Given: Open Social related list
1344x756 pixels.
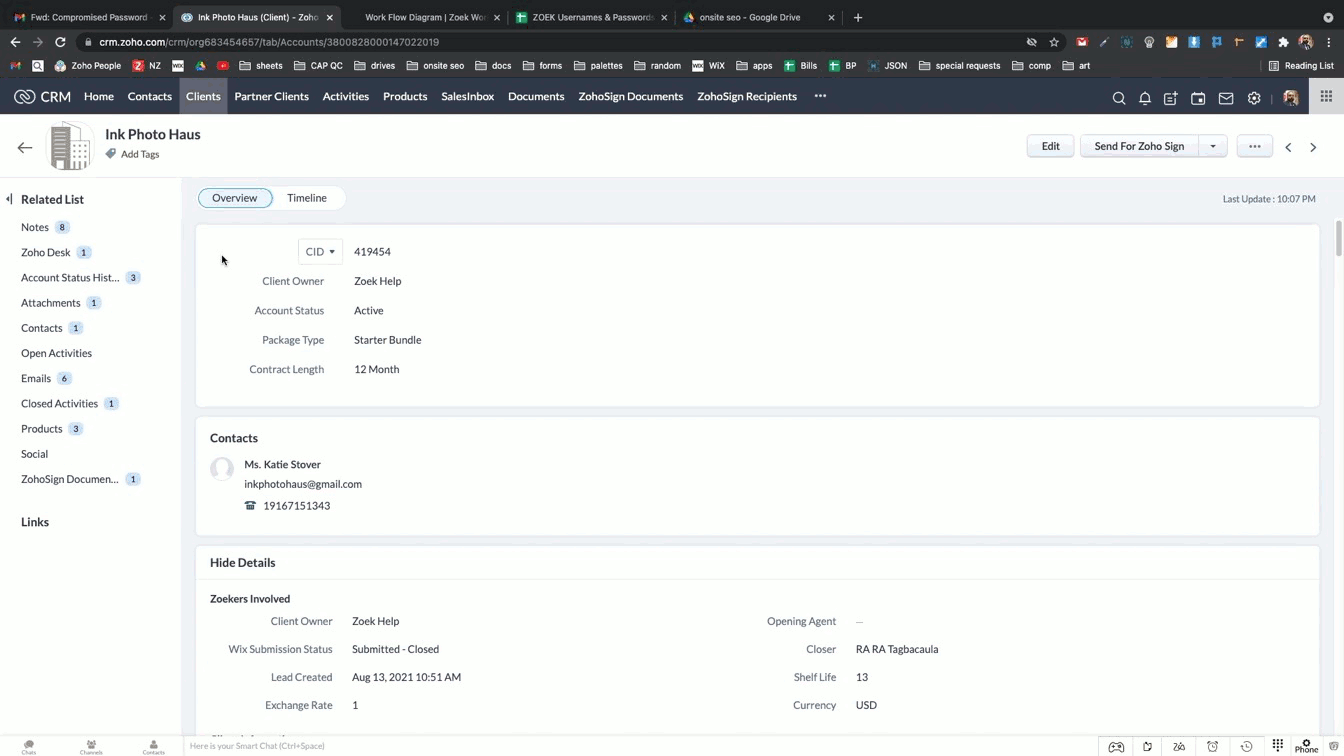Looking at the screenshot, I should click(35, 454).
